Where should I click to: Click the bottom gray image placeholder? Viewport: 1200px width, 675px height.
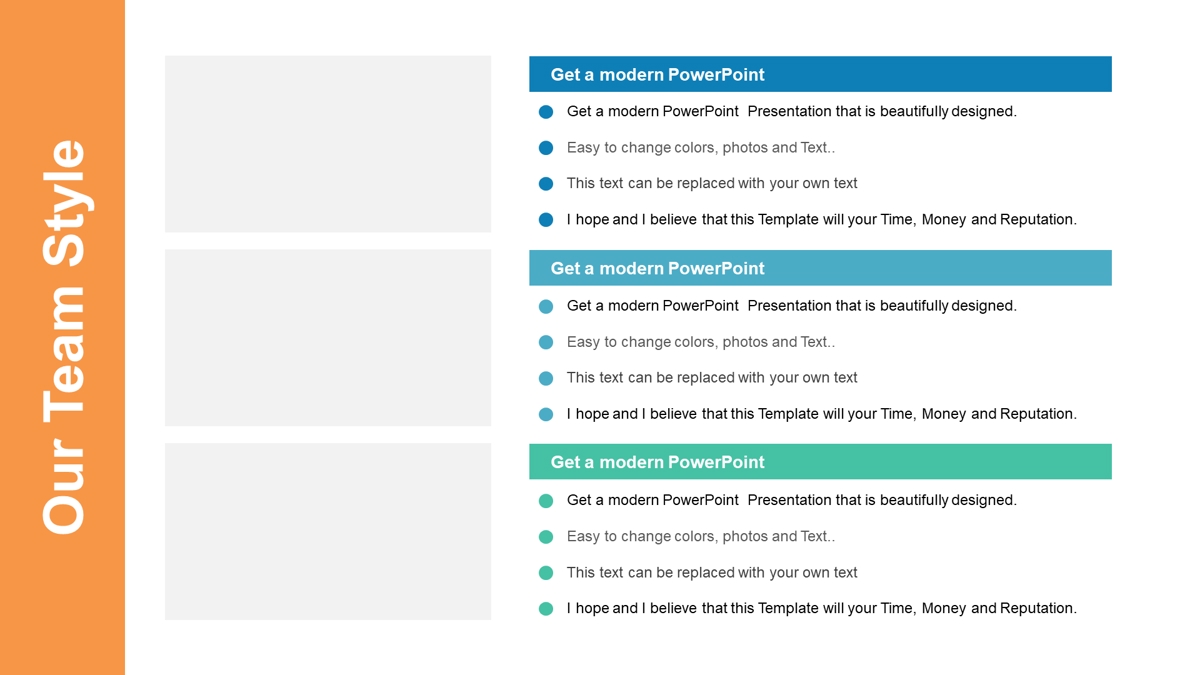tap(328, 532)
